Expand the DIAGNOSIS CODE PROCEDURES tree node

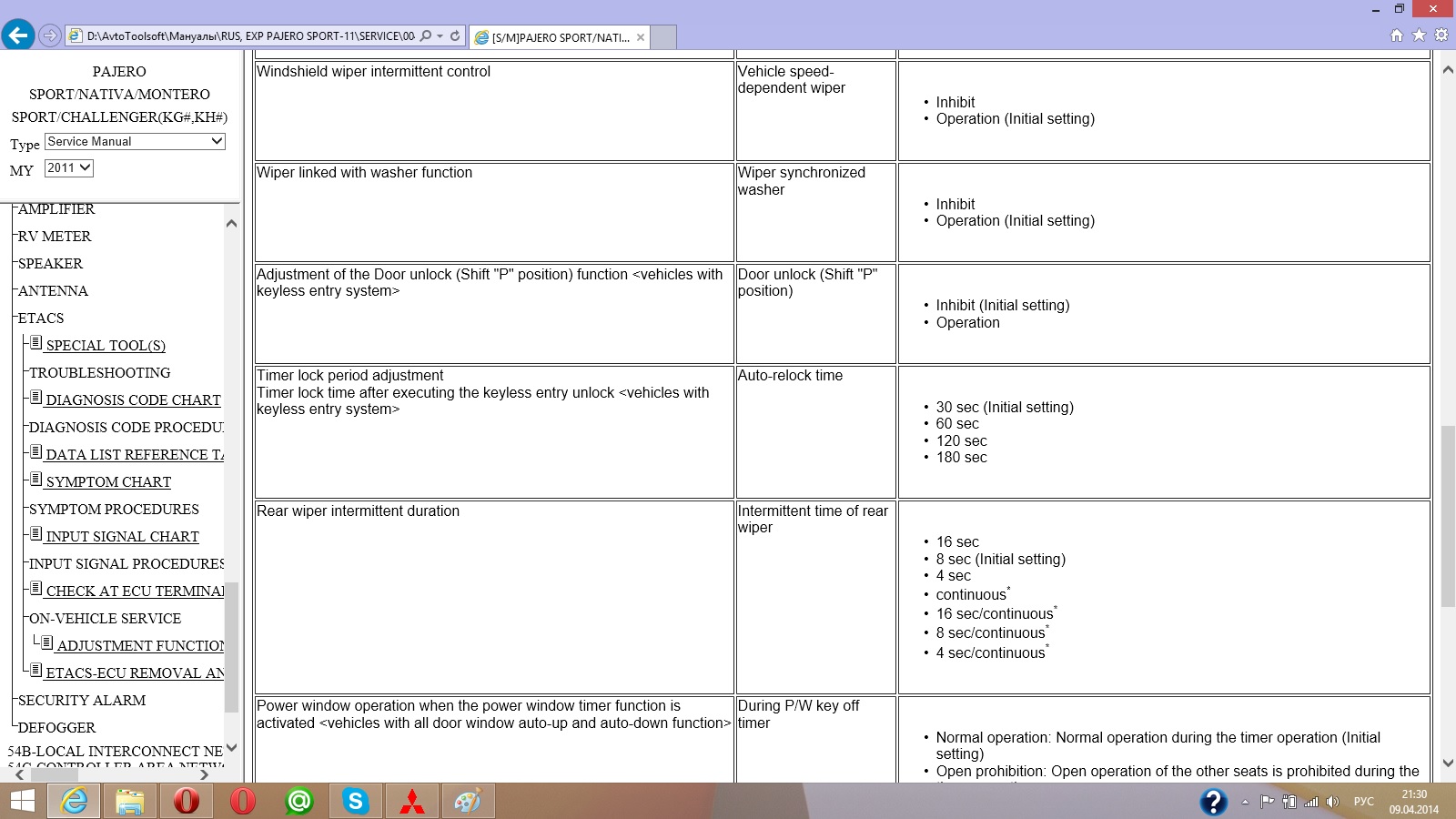pyautogui.click(x=126, y=427)
